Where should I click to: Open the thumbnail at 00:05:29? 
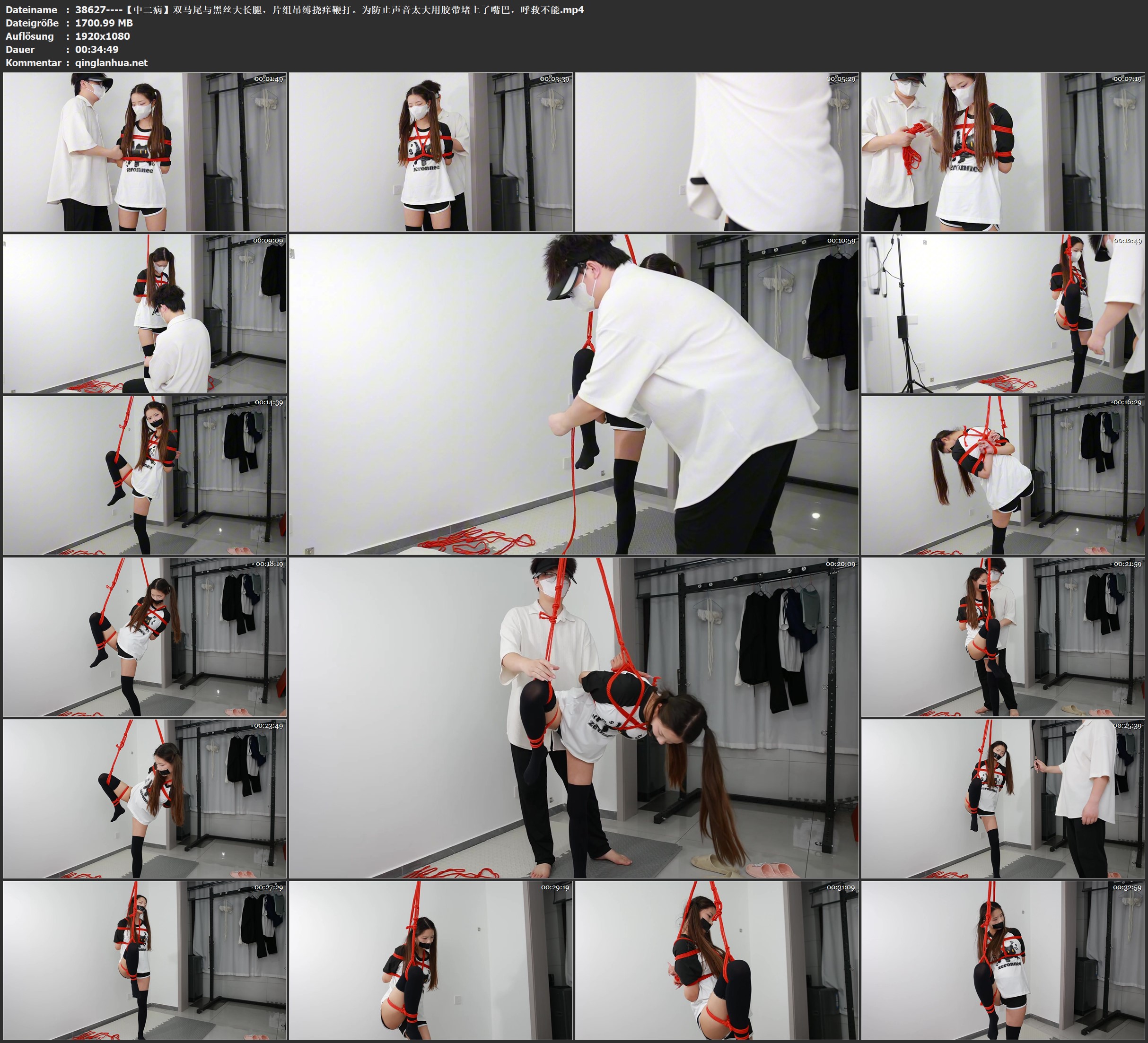click(716, 151)
